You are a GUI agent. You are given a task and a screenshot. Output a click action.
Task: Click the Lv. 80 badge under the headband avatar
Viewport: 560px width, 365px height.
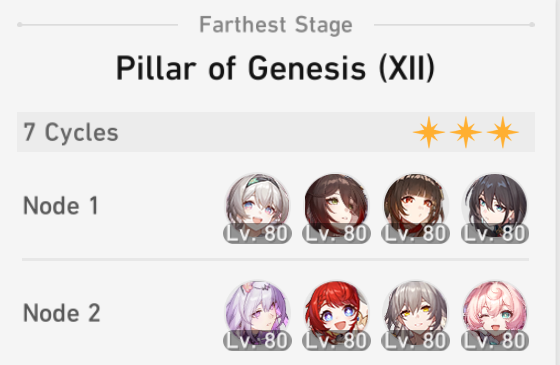point(258,234)
